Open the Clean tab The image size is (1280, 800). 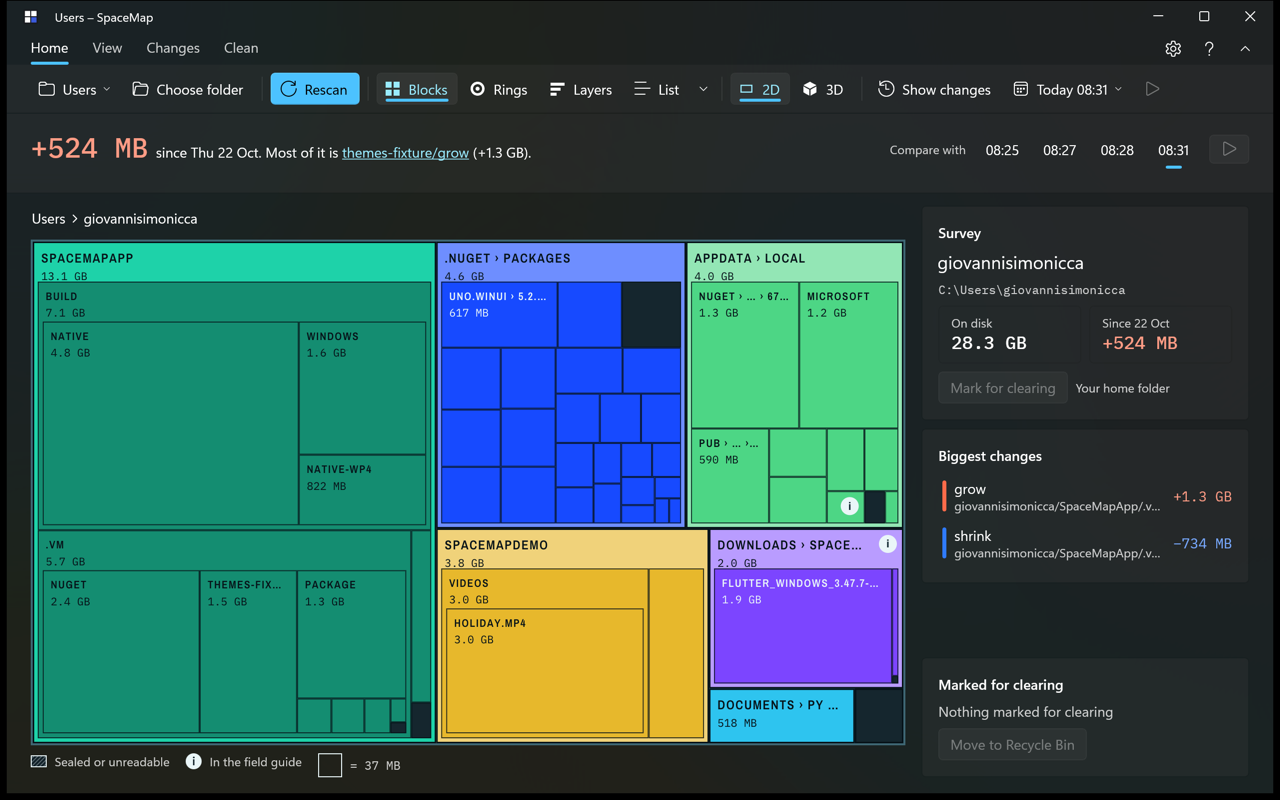[241, 48]
